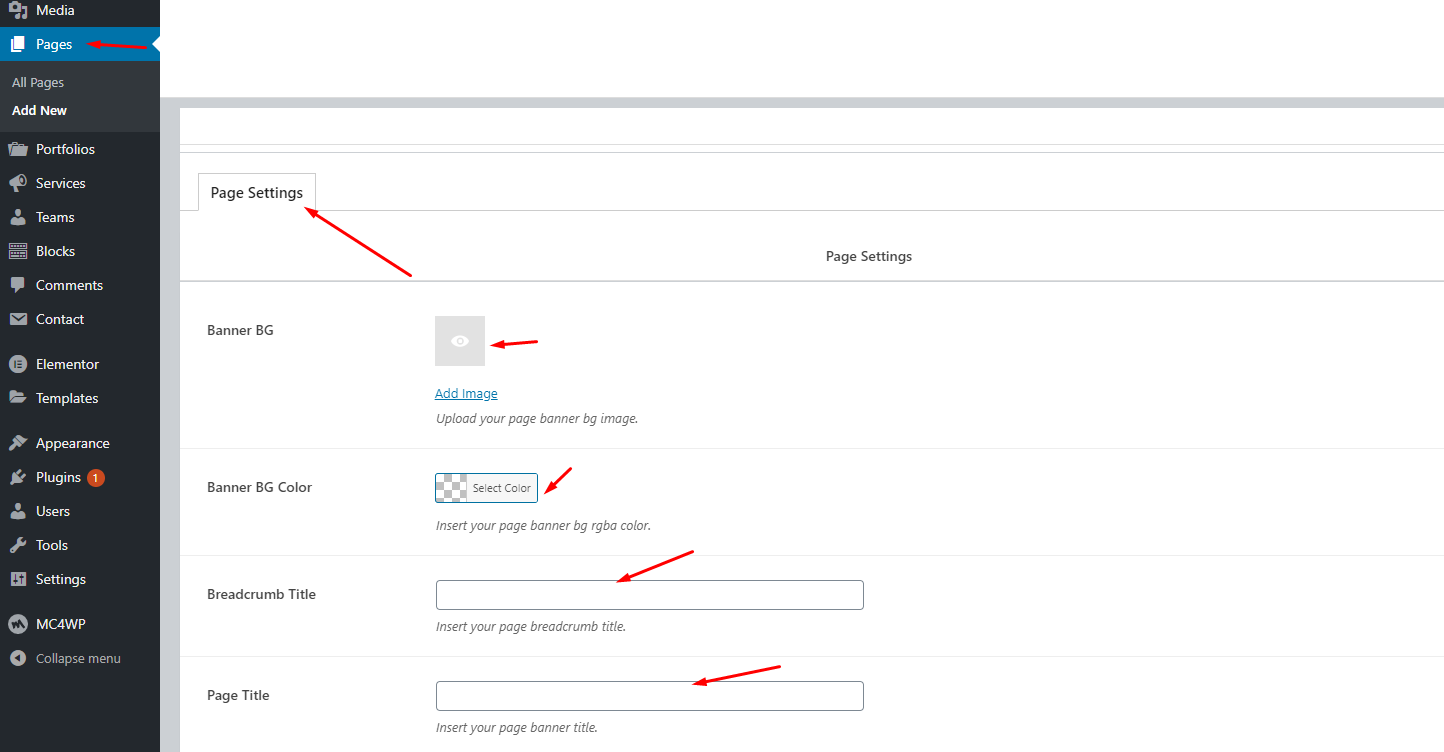Switch to the Page Settings tab
The height and width of the screenshot is (752, 1444).
257,192
